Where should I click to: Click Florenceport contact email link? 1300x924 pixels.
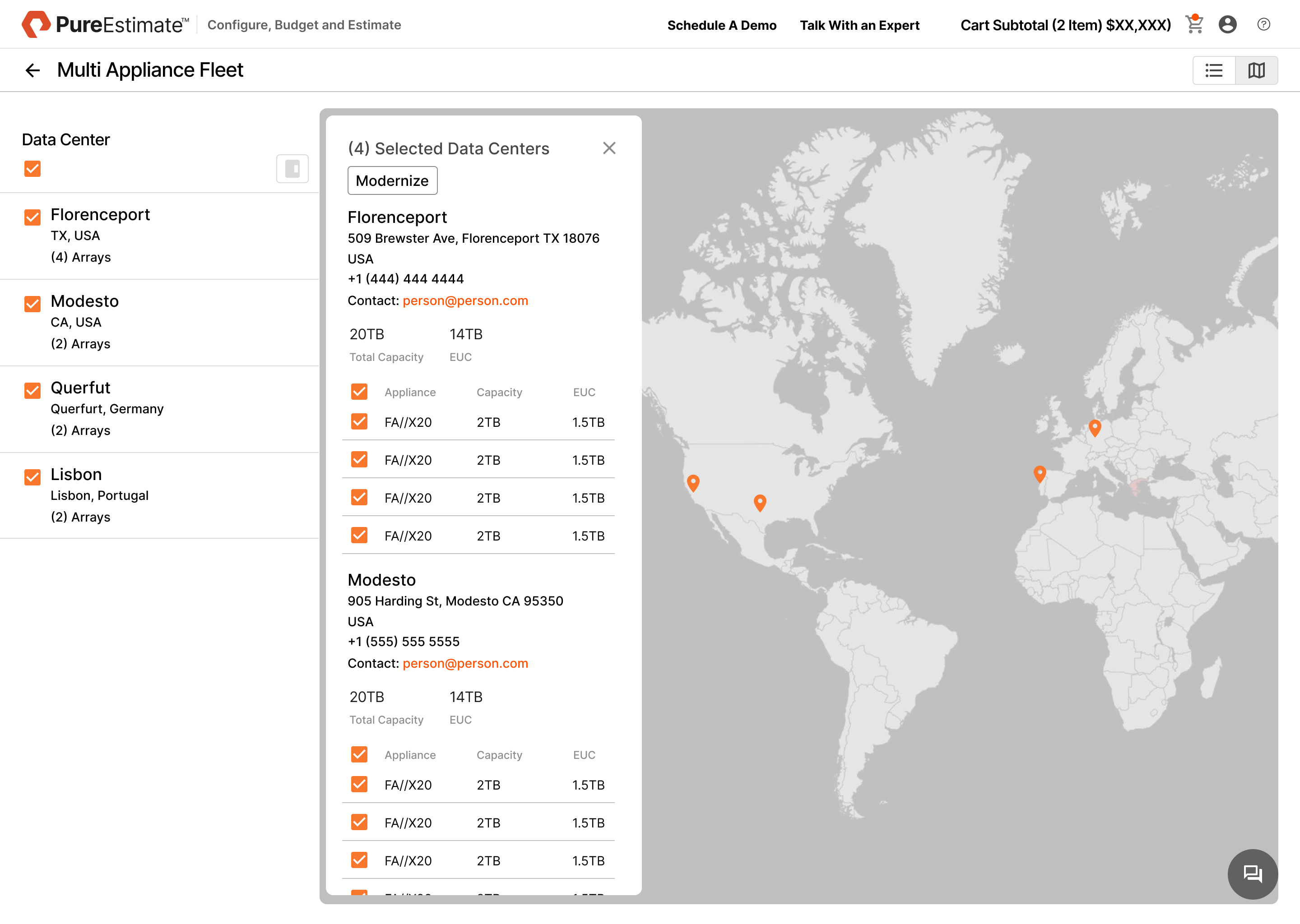465,300
